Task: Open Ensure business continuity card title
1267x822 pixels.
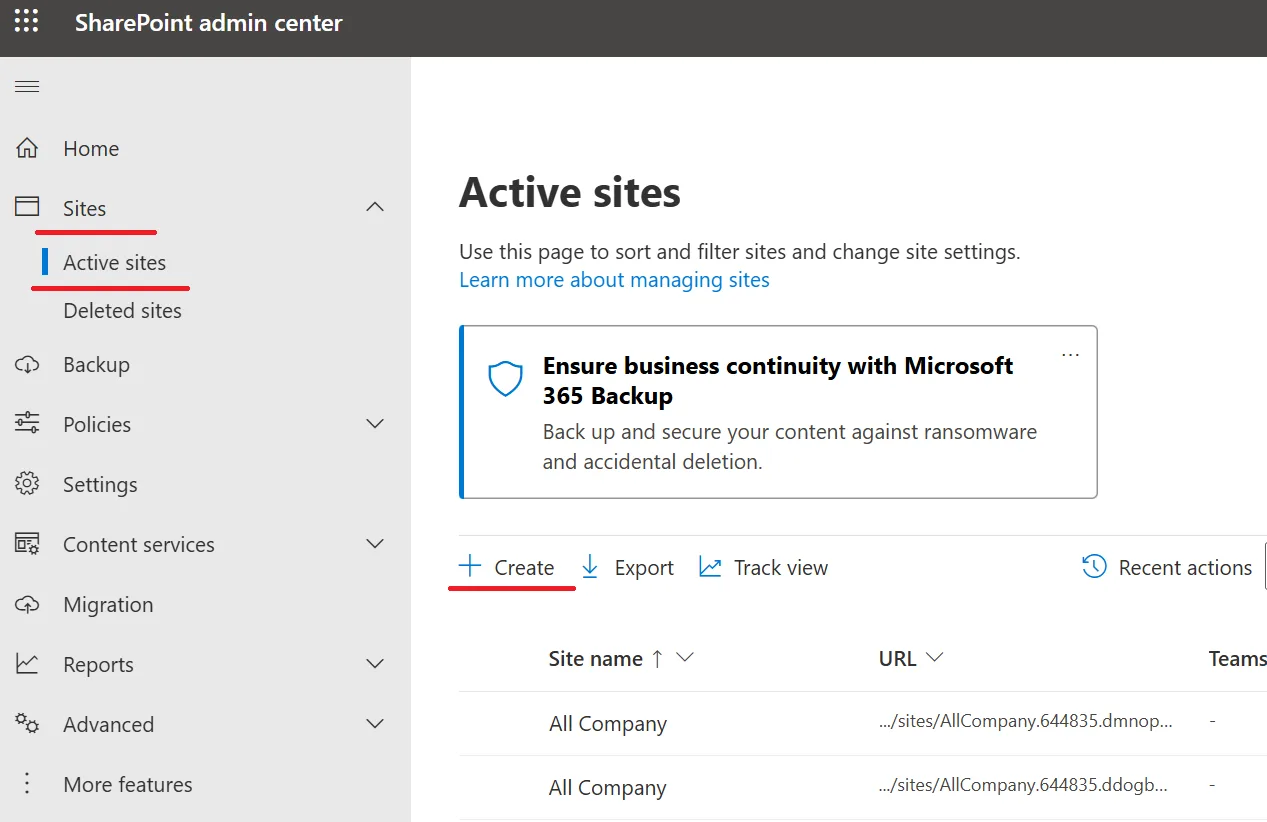Action: 778,380
